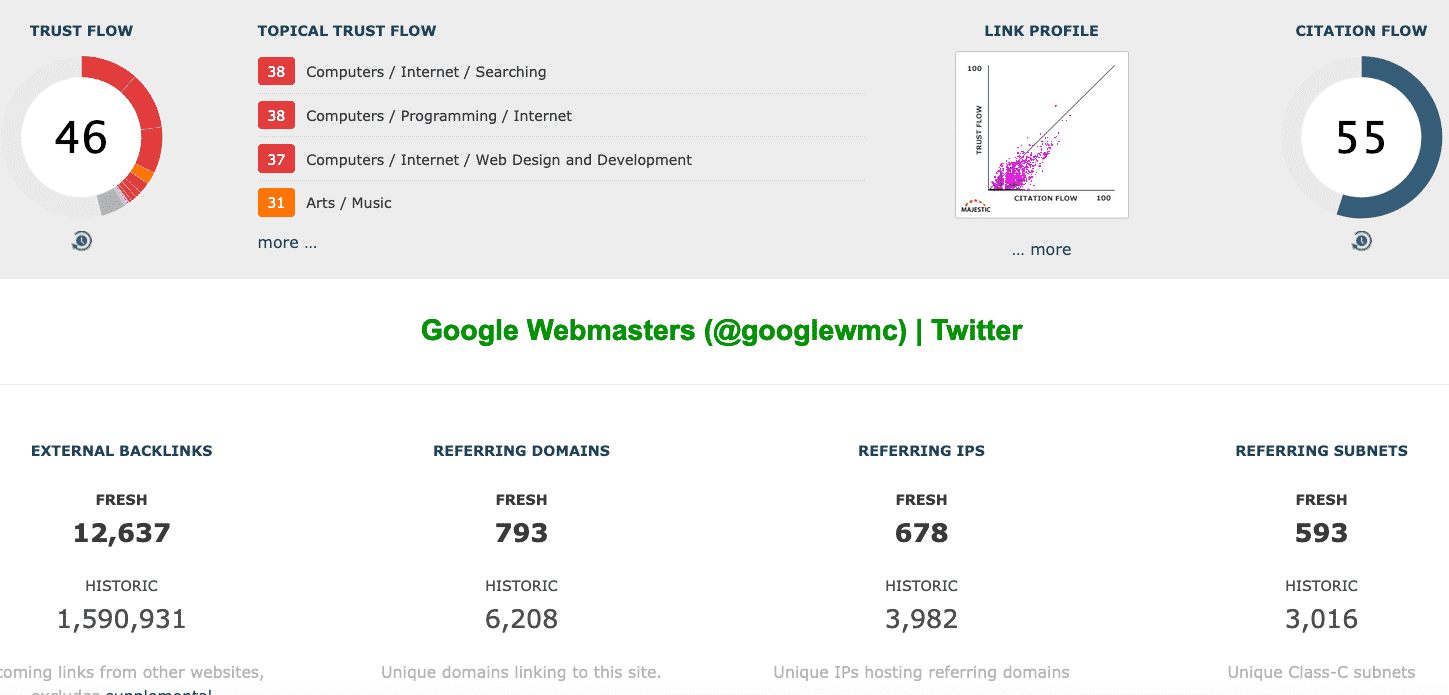Click the red 38 badge for Searching

pos(276,72)
